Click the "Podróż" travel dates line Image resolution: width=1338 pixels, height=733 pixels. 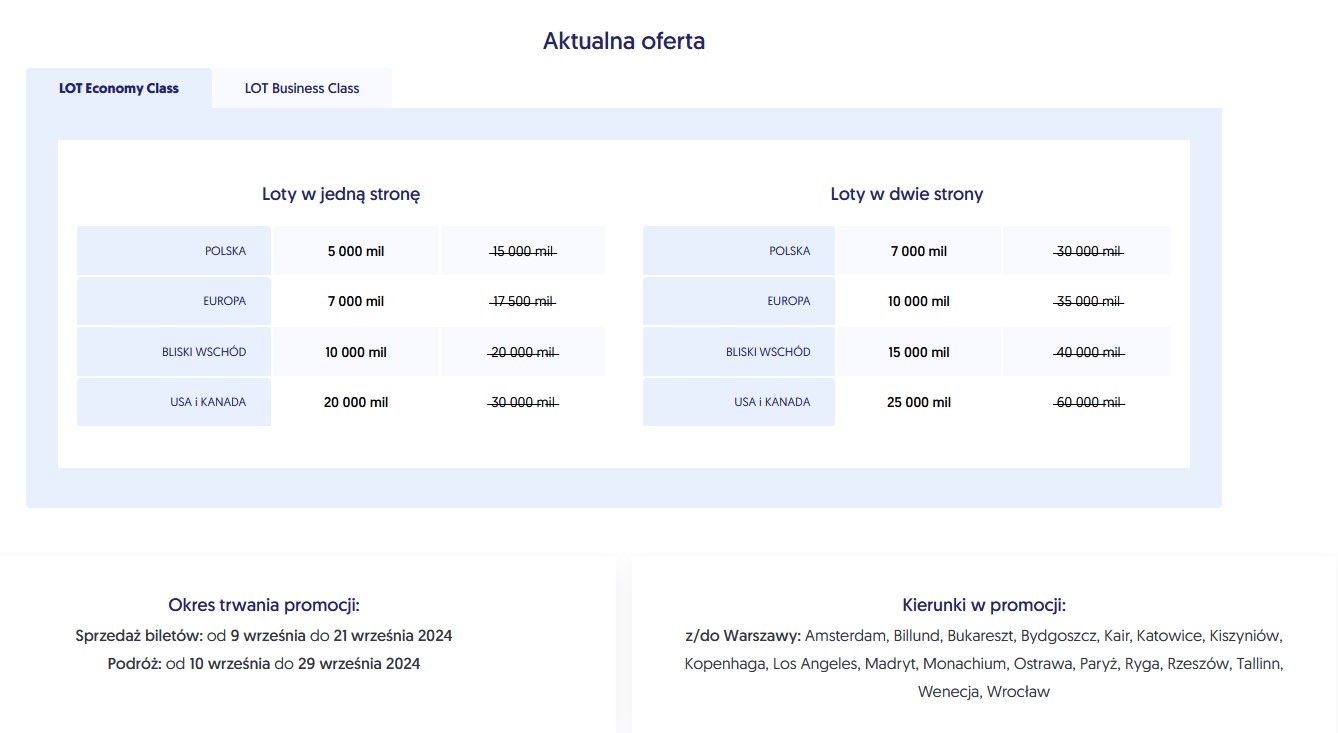point(264,663)
